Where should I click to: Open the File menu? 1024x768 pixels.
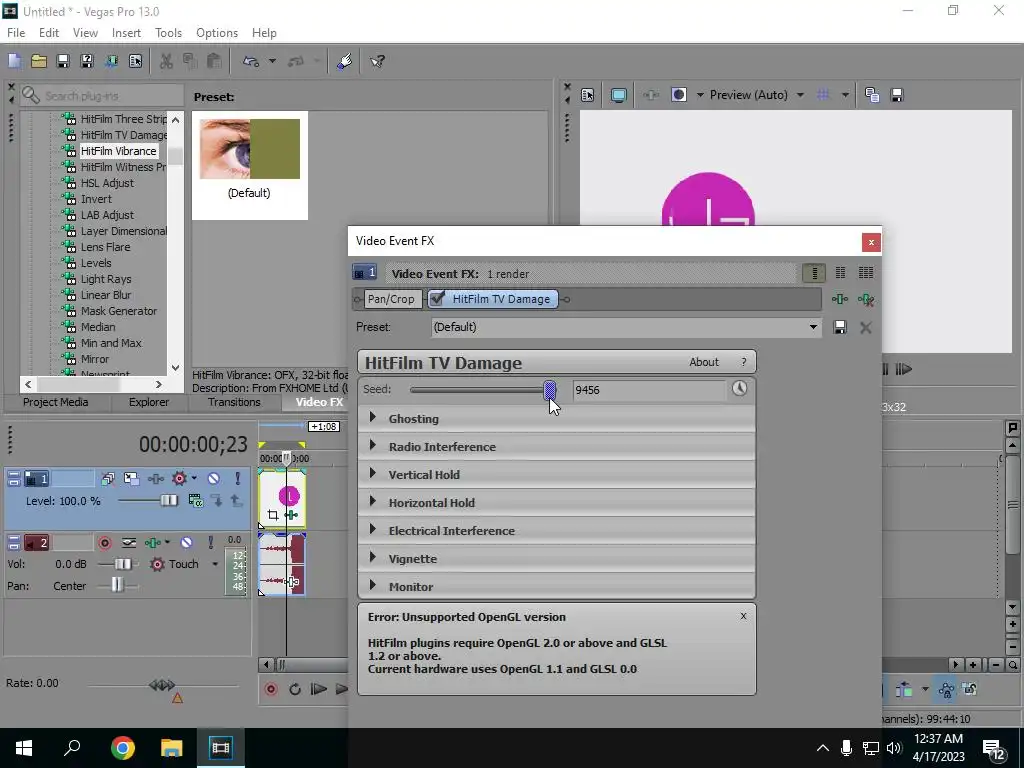pos(16,33)
